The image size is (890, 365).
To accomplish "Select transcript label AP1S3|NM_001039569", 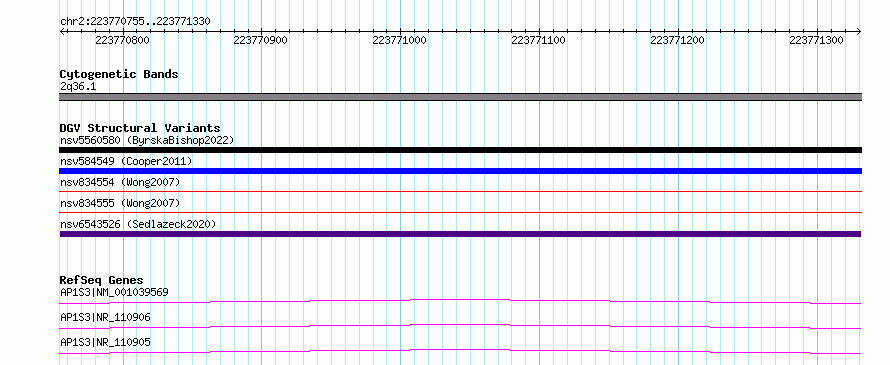I will tap(114, 292).
